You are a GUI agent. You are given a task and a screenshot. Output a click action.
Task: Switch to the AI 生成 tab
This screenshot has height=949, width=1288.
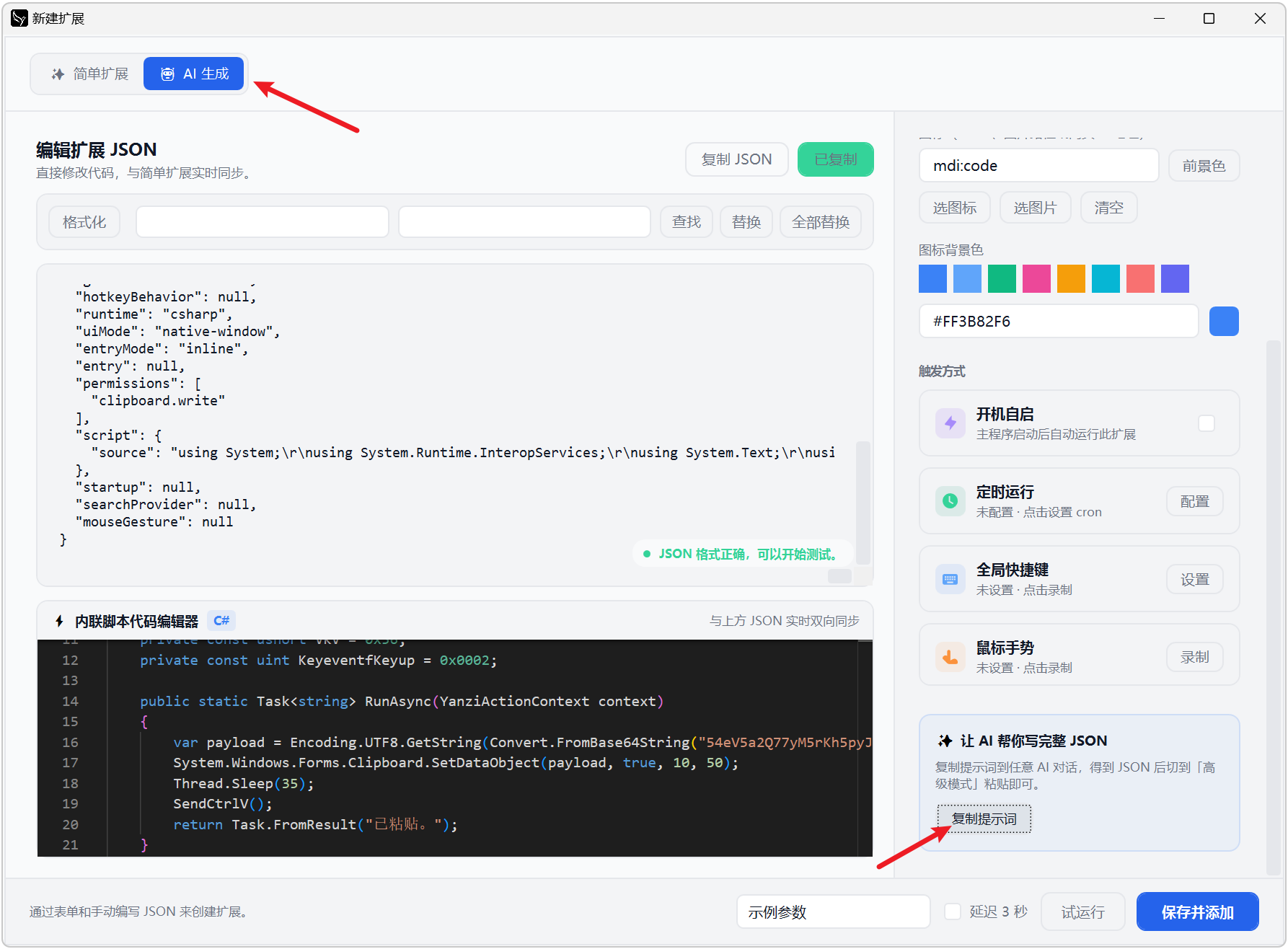pos(193,74)
